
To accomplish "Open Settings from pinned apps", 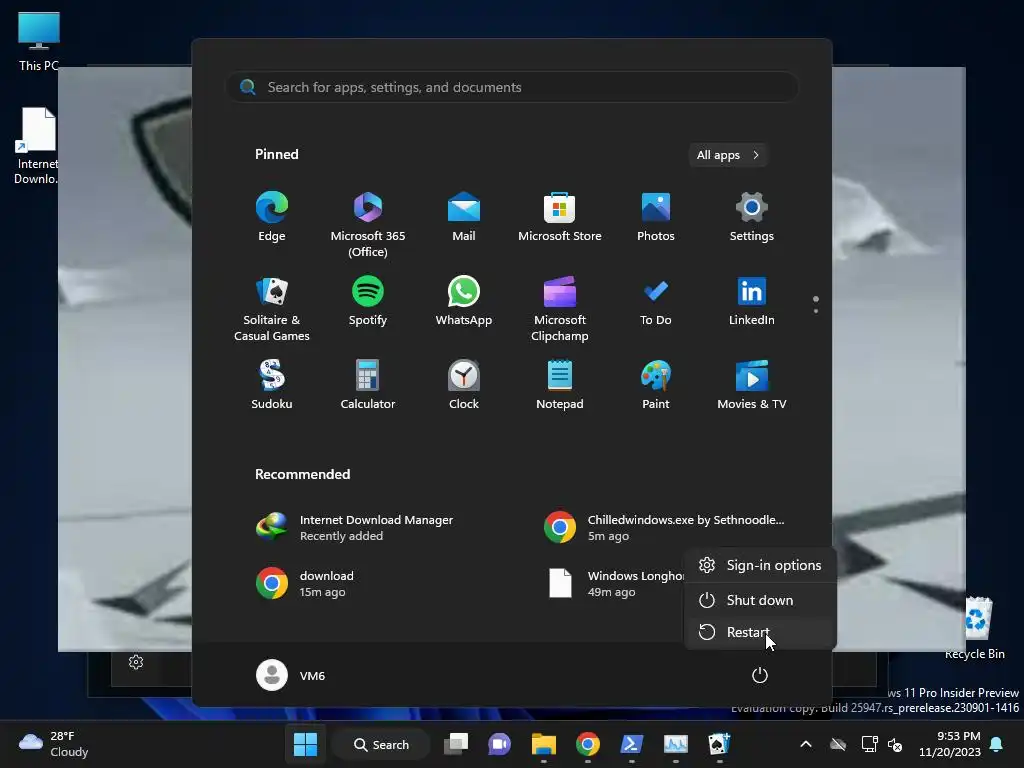I will (752, 217).
